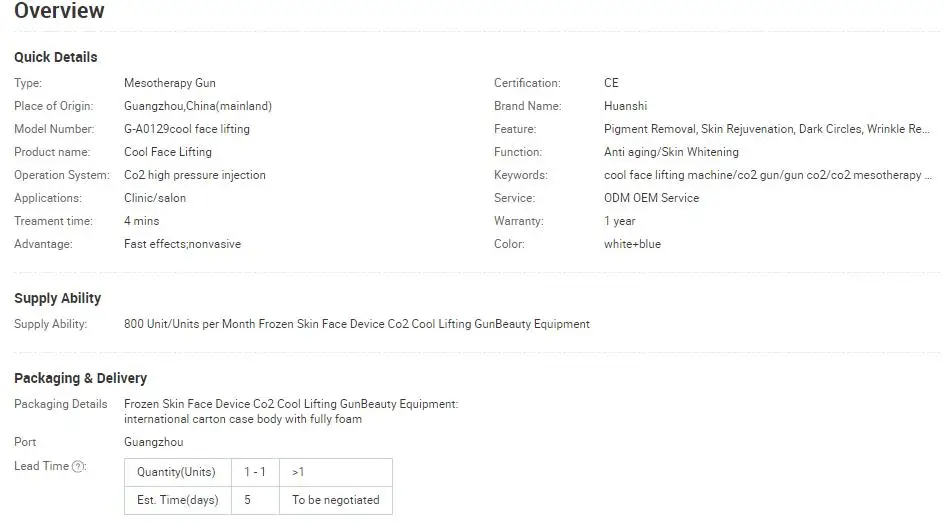Click the 'Keywords:' label
This screenshot has height=532, width=949.
point(520,175)
